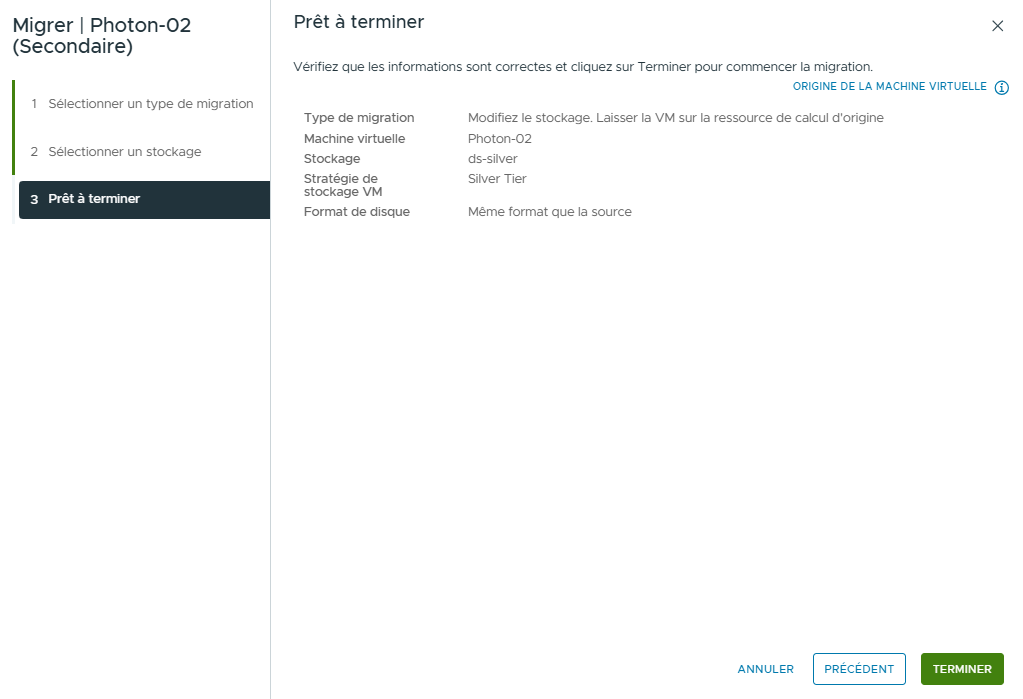Click the Précédent button
Screen dimensions: 1023x699
coord(859,669)
